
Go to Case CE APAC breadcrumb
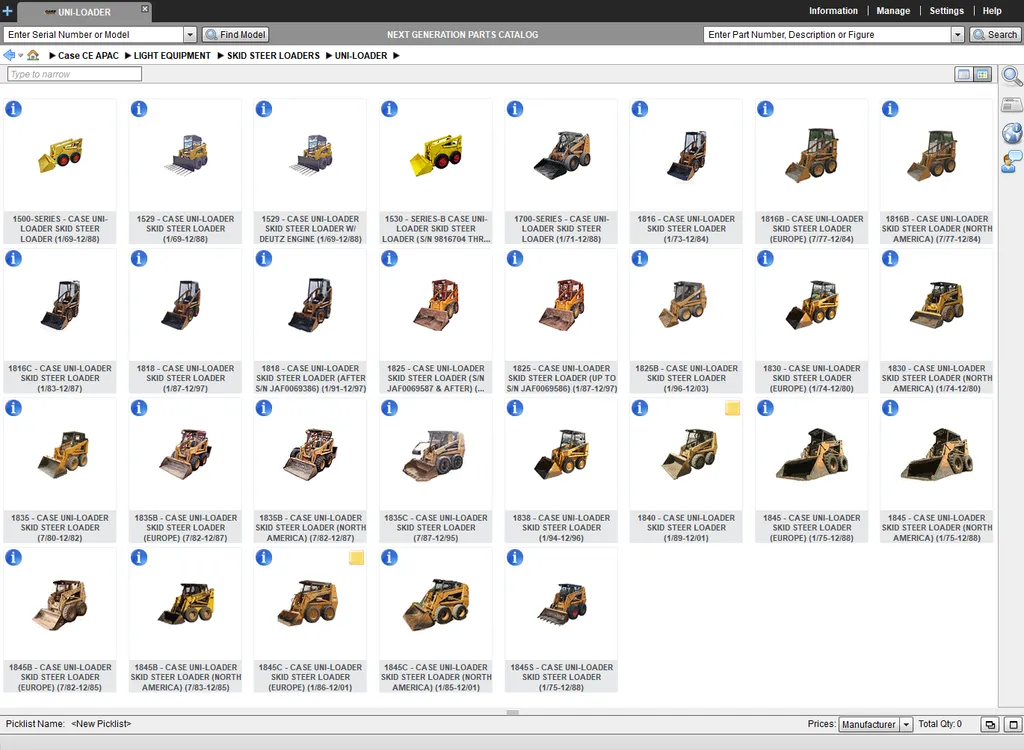pyautogui.click(x=88, y=56)
